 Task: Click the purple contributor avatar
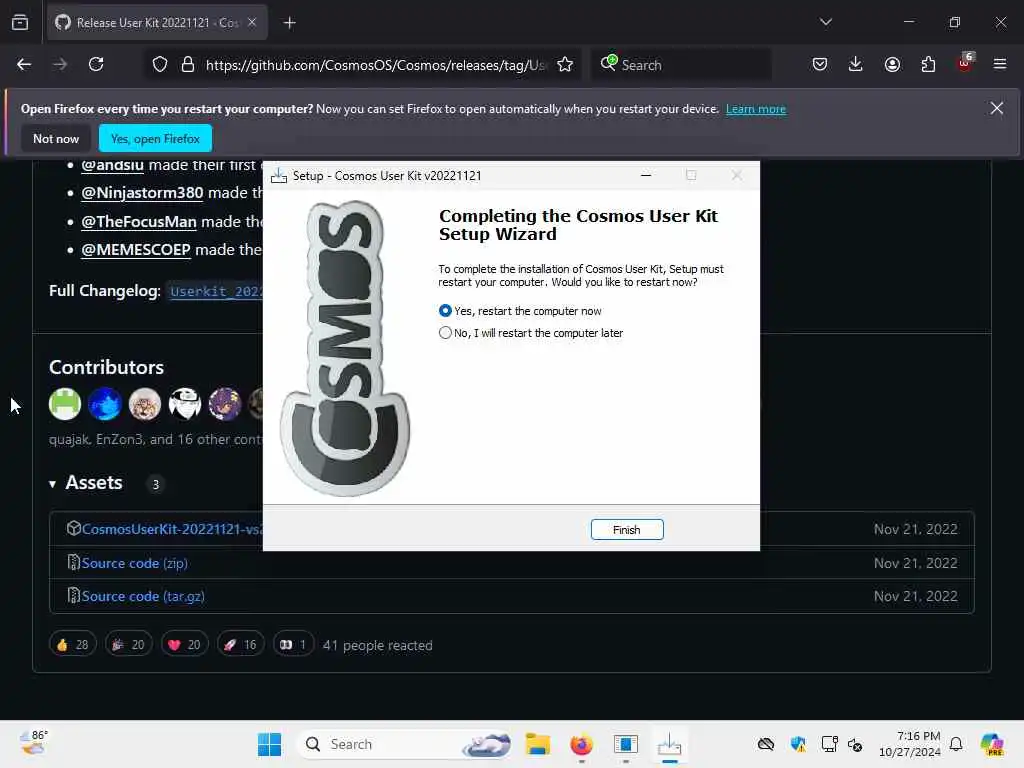click(x=225, y=404)
